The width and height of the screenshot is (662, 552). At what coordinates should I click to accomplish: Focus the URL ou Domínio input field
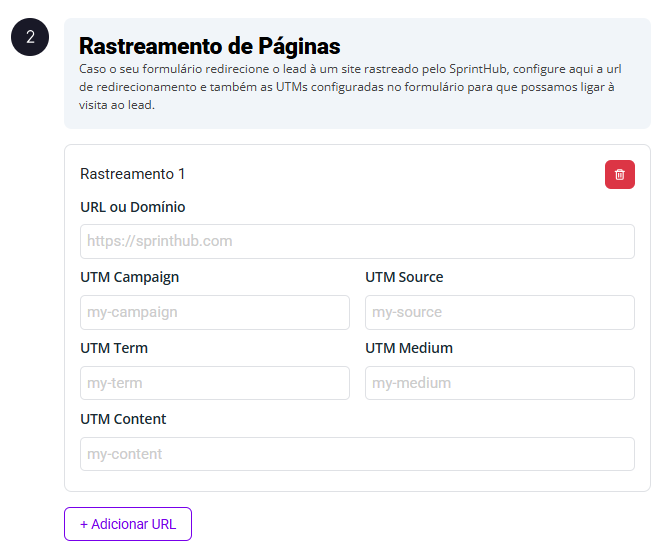pyautogui.click(x=357, y=241)
